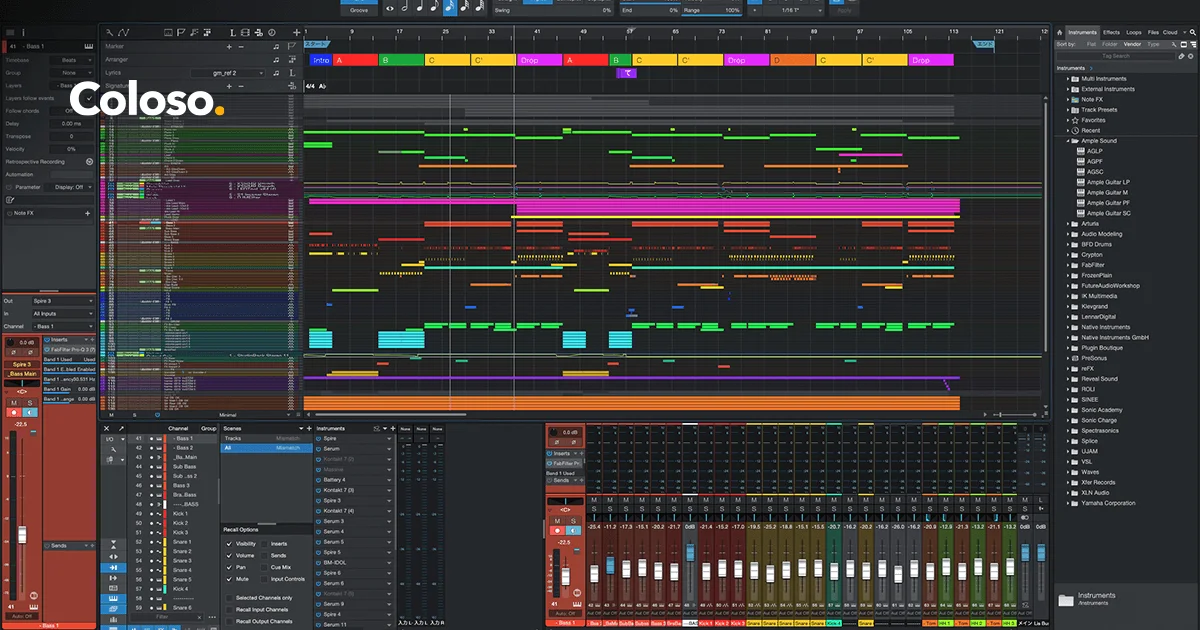1200x630 pixels.
Task: Open the browser Home icon
Action: click(1060, 33)
